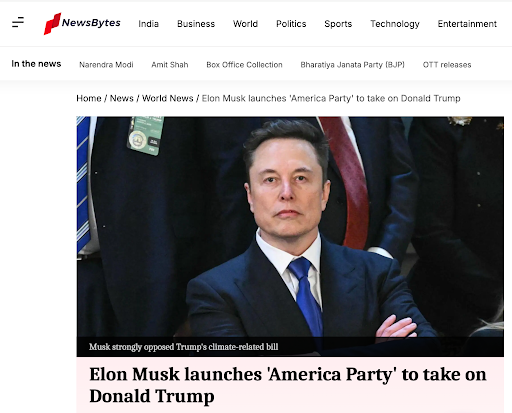Image resolution: width=512 pixels, height=413 pixels.
Task: Open the Politics section
Action: [291, 24]
